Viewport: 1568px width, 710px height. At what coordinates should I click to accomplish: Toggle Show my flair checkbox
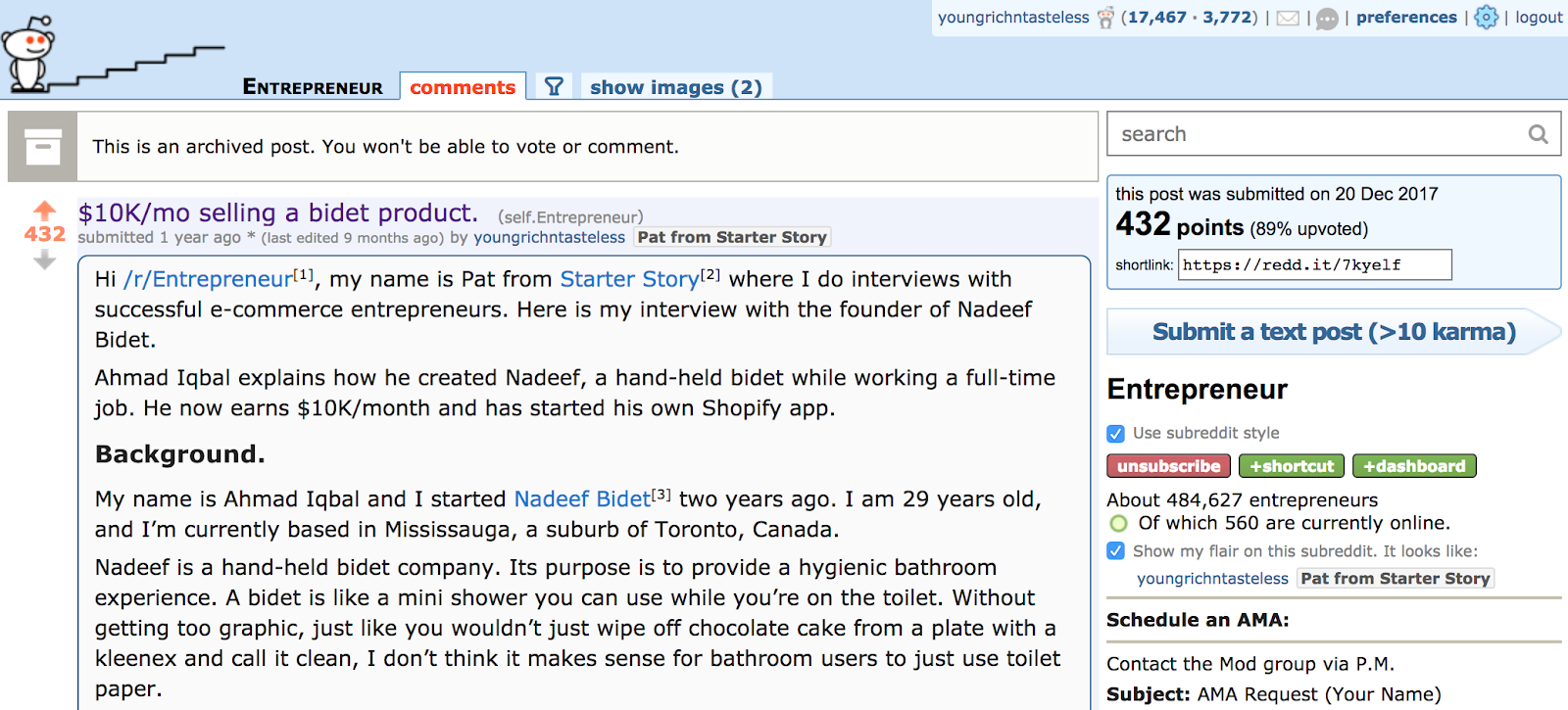click(x=1115, y=550)
